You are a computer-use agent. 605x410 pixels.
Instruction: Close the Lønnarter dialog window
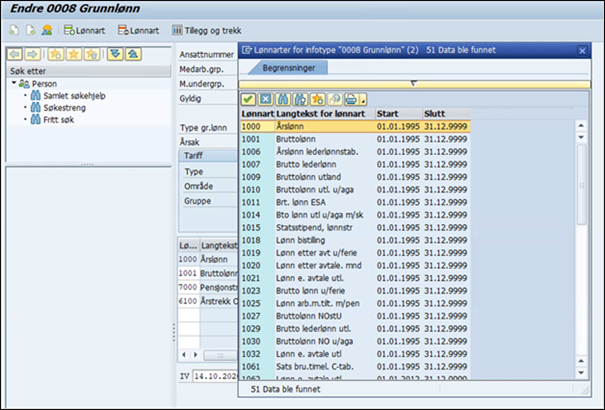[582, 51]
